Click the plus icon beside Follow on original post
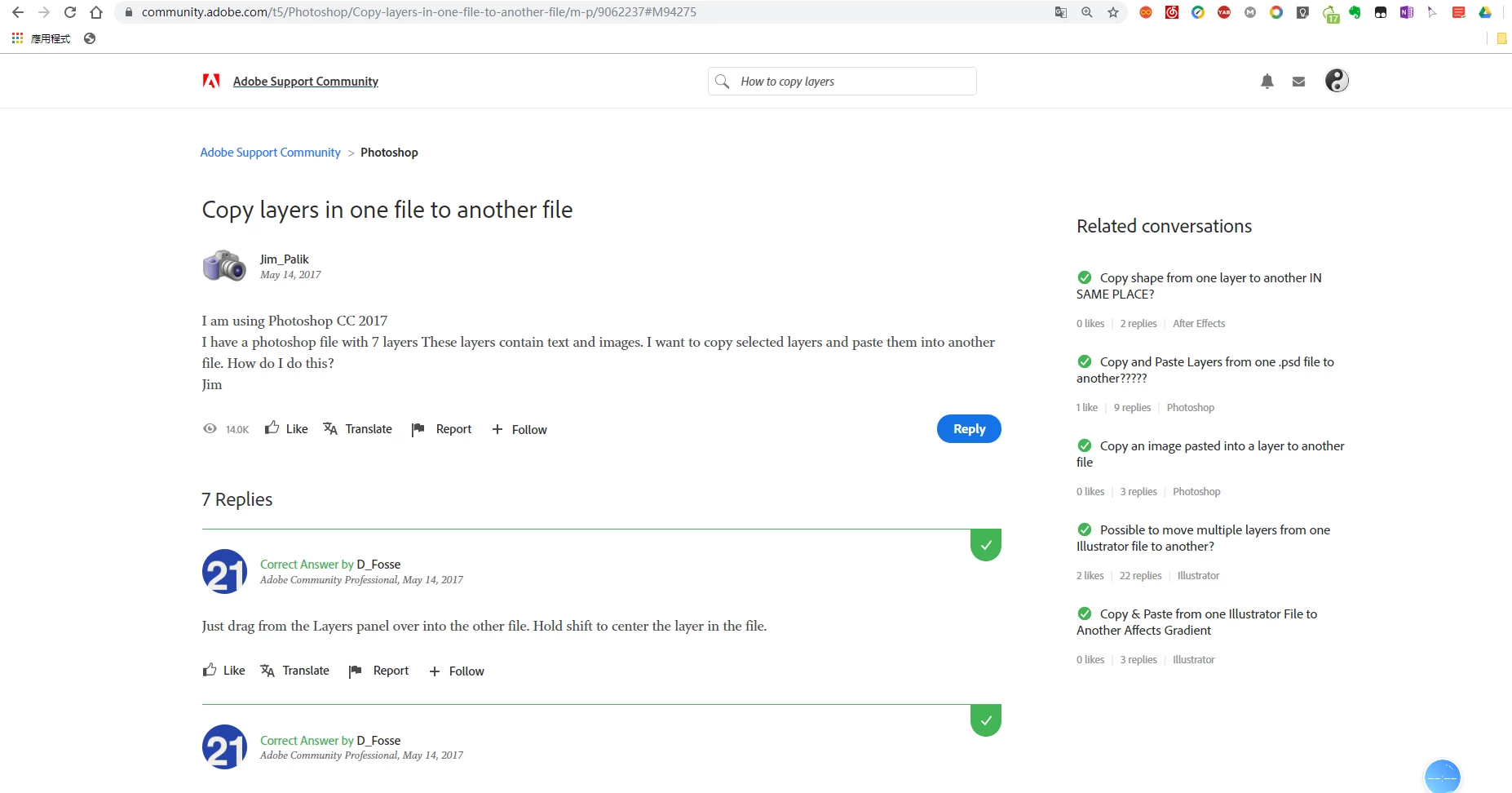 [497, 429]
